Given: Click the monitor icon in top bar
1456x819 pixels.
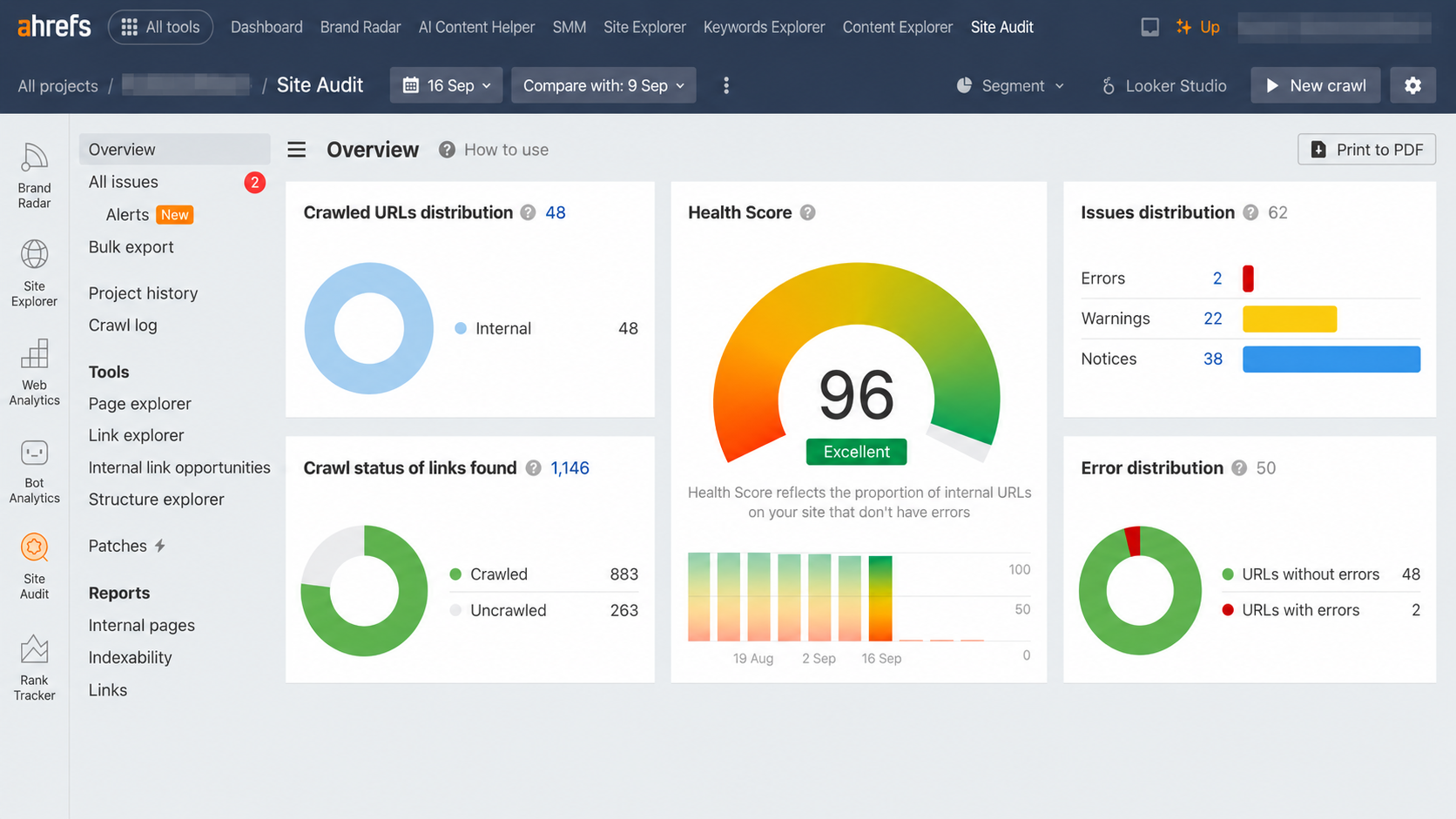Looking at the screenshot, I should point(1149,27).
